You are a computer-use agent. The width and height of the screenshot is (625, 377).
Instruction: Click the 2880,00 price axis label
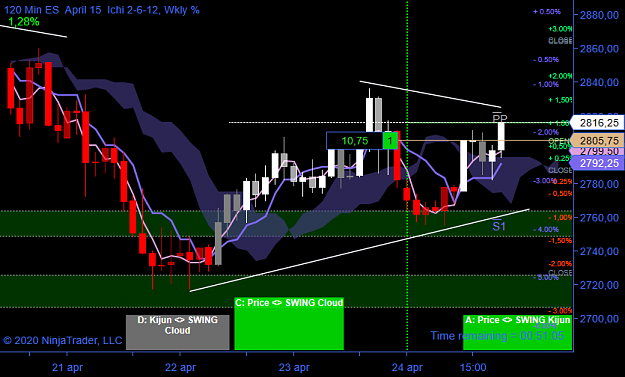(599, 15)
